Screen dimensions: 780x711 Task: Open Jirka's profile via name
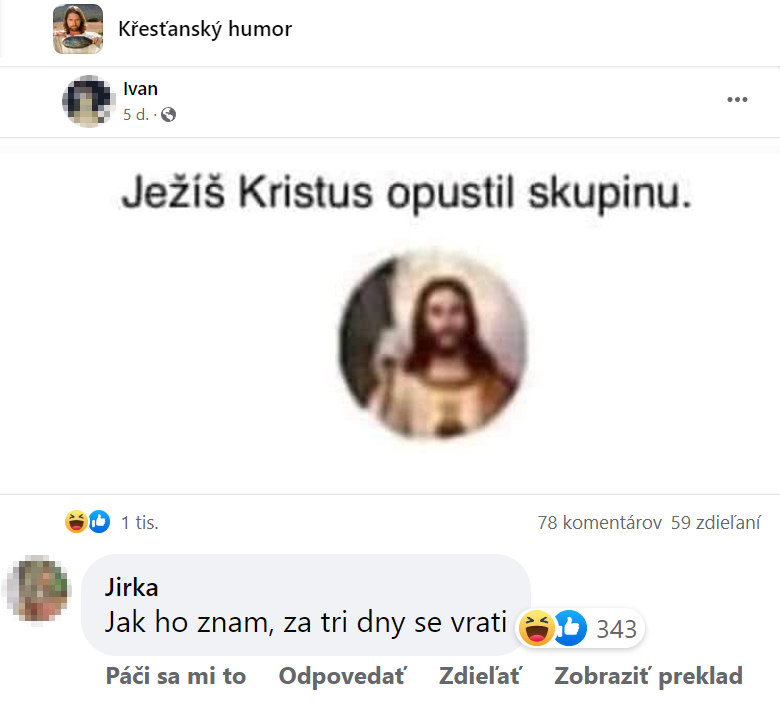132,588
